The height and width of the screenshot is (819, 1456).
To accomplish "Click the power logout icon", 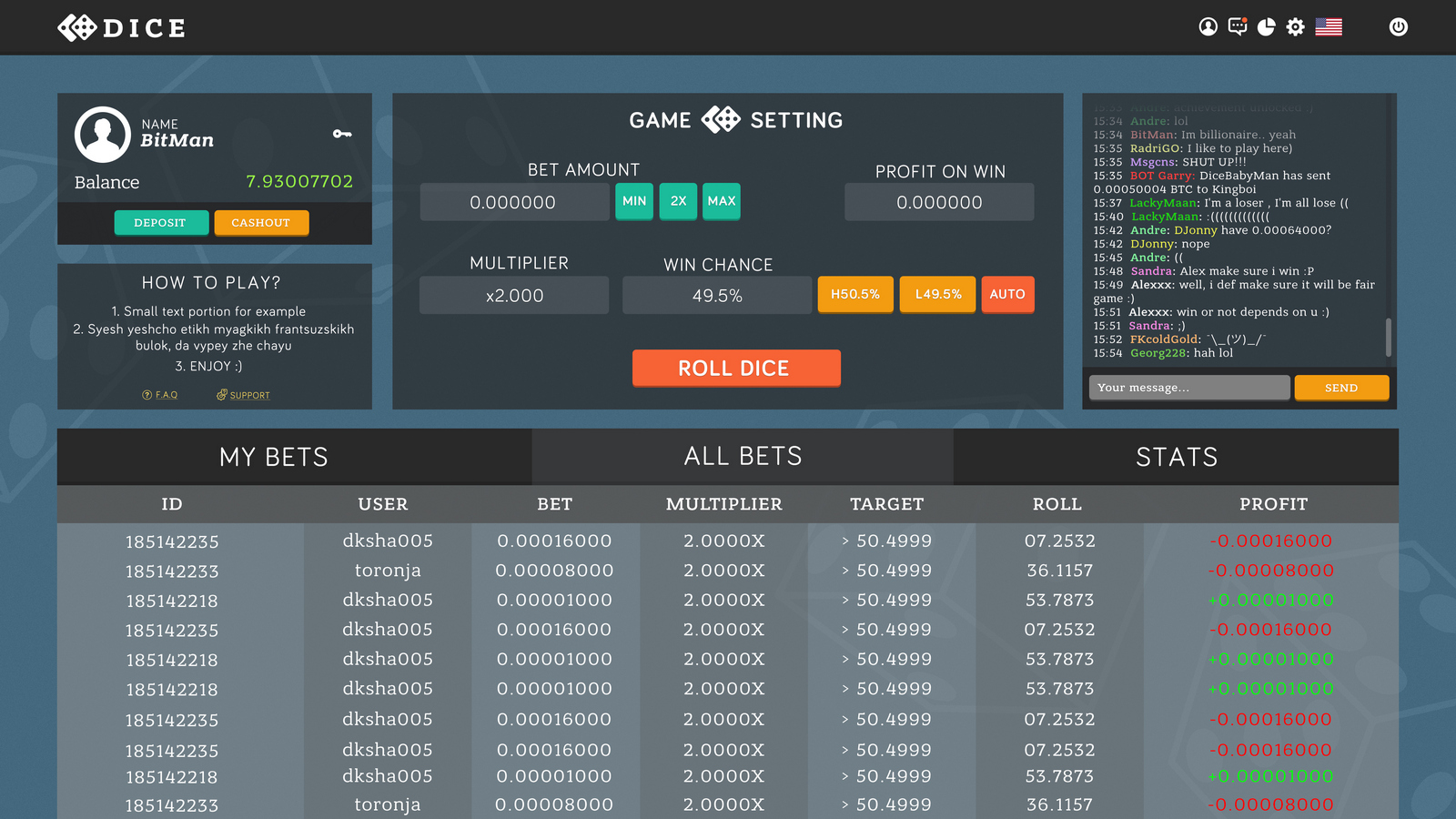I will (1399, 27).
